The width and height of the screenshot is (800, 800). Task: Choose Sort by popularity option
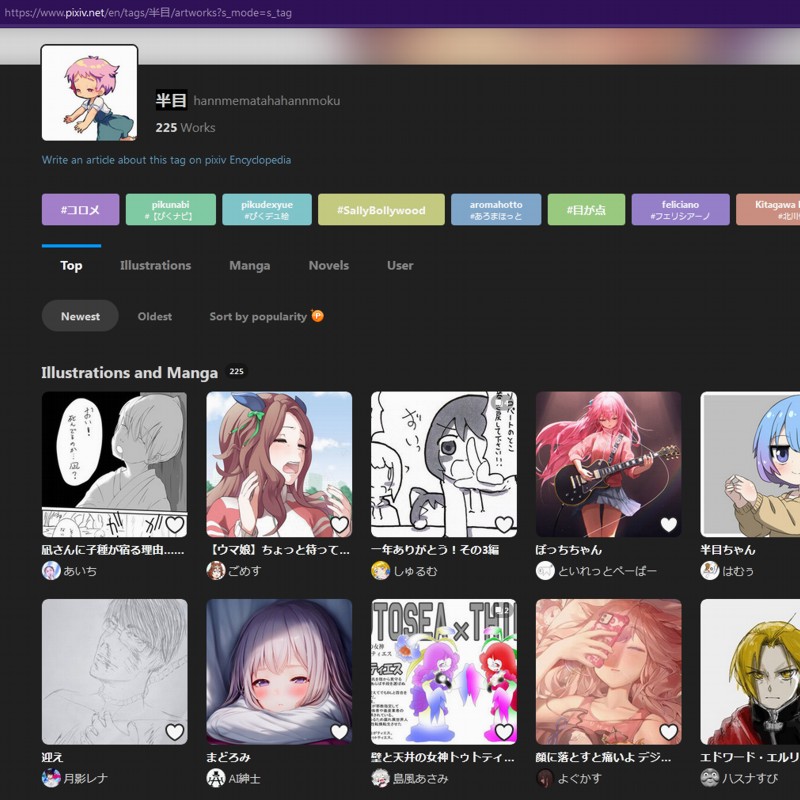[266, 316]
